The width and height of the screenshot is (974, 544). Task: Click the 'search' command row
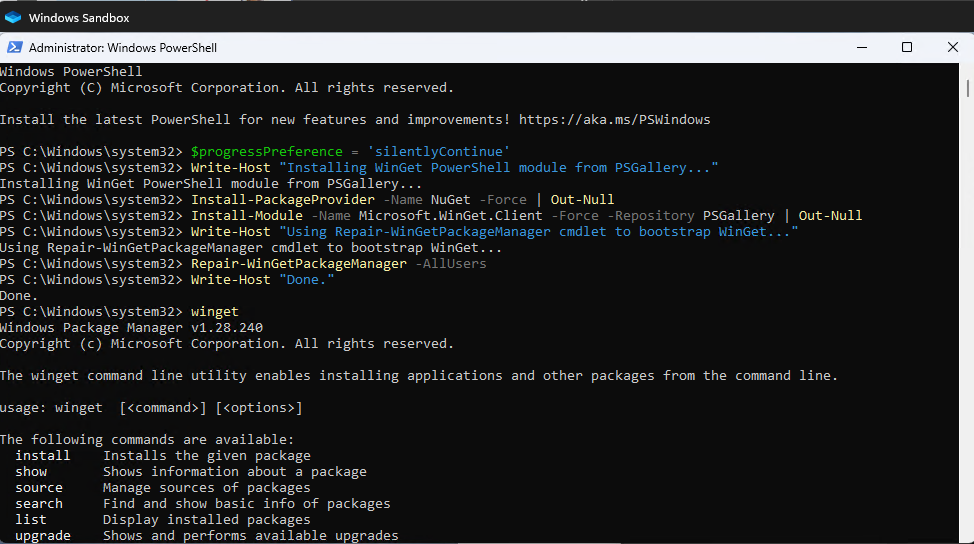[x=203, y=504]
